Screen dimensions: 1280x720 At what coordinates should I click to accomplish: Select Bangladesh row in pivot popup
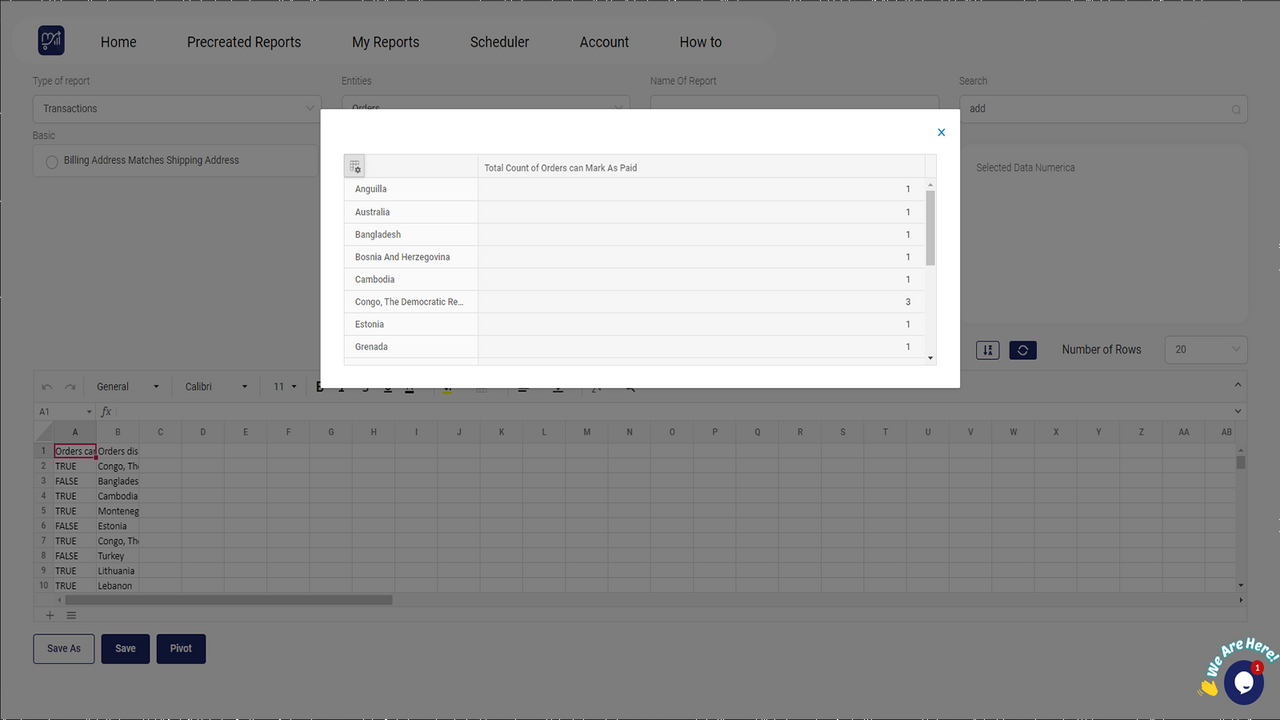tap(411, 234)
